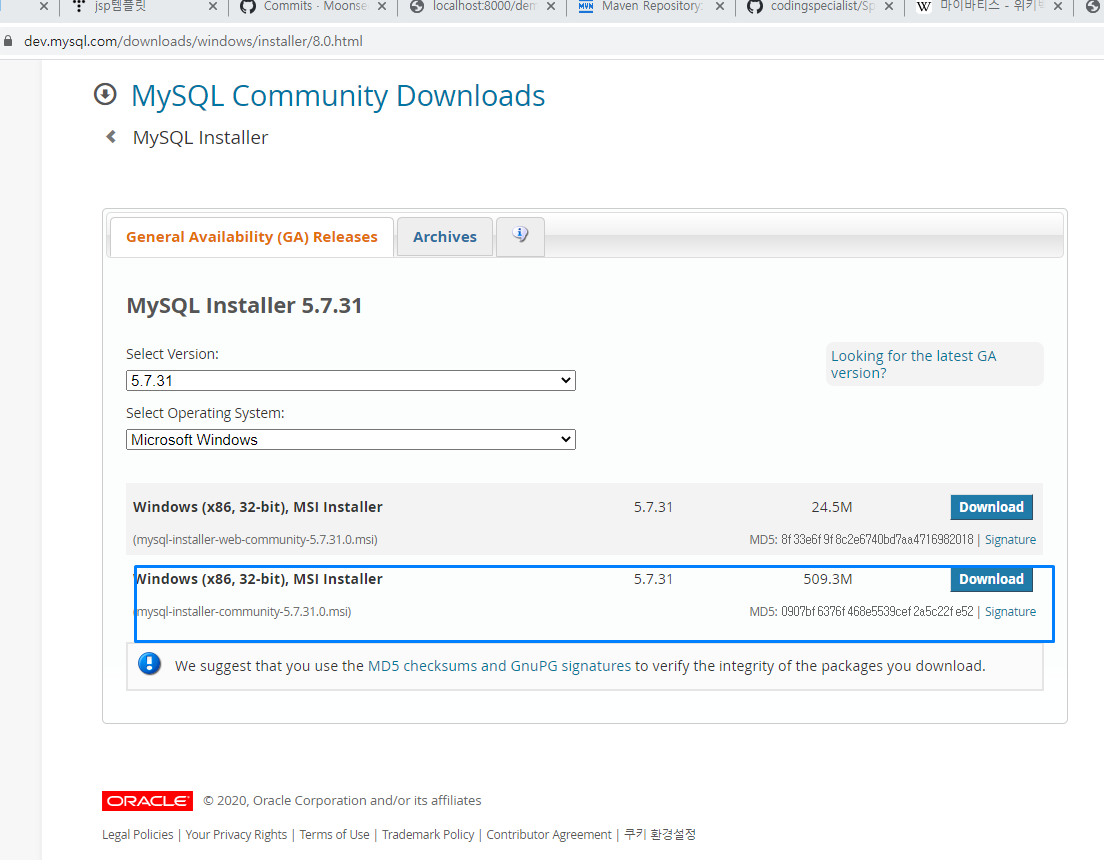Open Signature link for the web-community installer
Image resolution: width=1104 pixels, height=860 pixels.
pyautogui.click(x=1010, y=540)
